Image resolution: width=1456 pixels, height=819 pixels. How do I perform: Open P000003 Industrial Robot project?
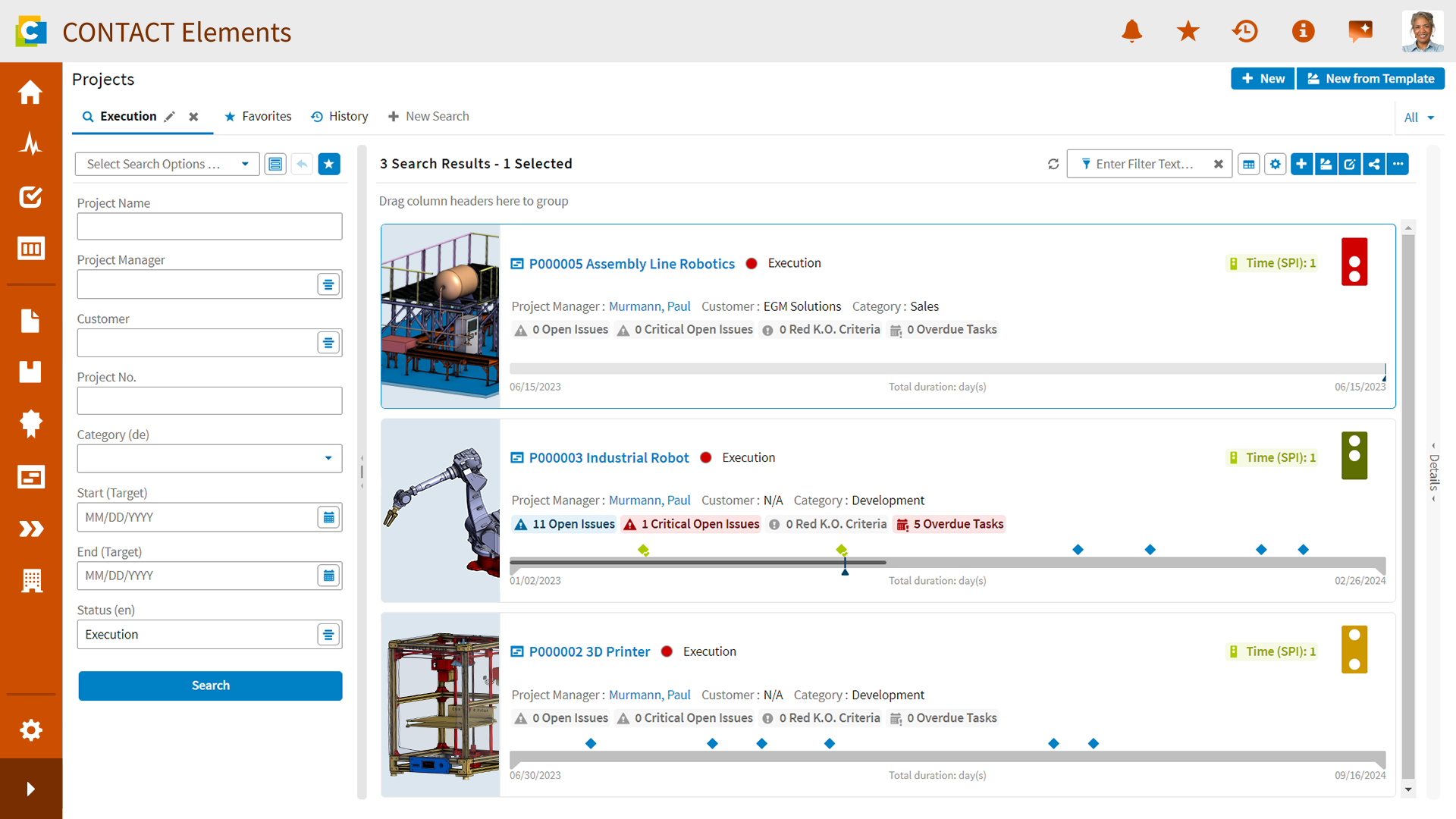point(609,458)
